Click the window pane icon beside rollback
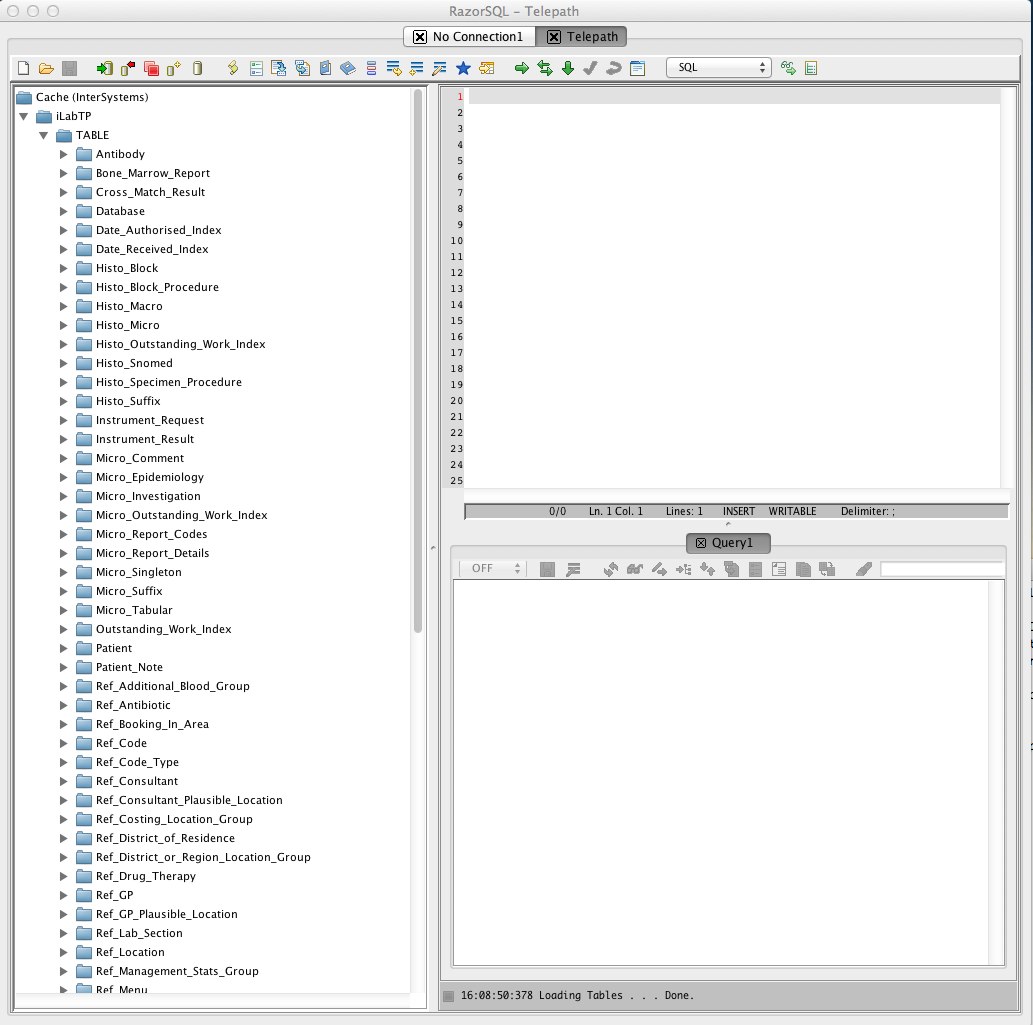The image size is (1033, 1025). pyautogui.click(x=637, y=68)
